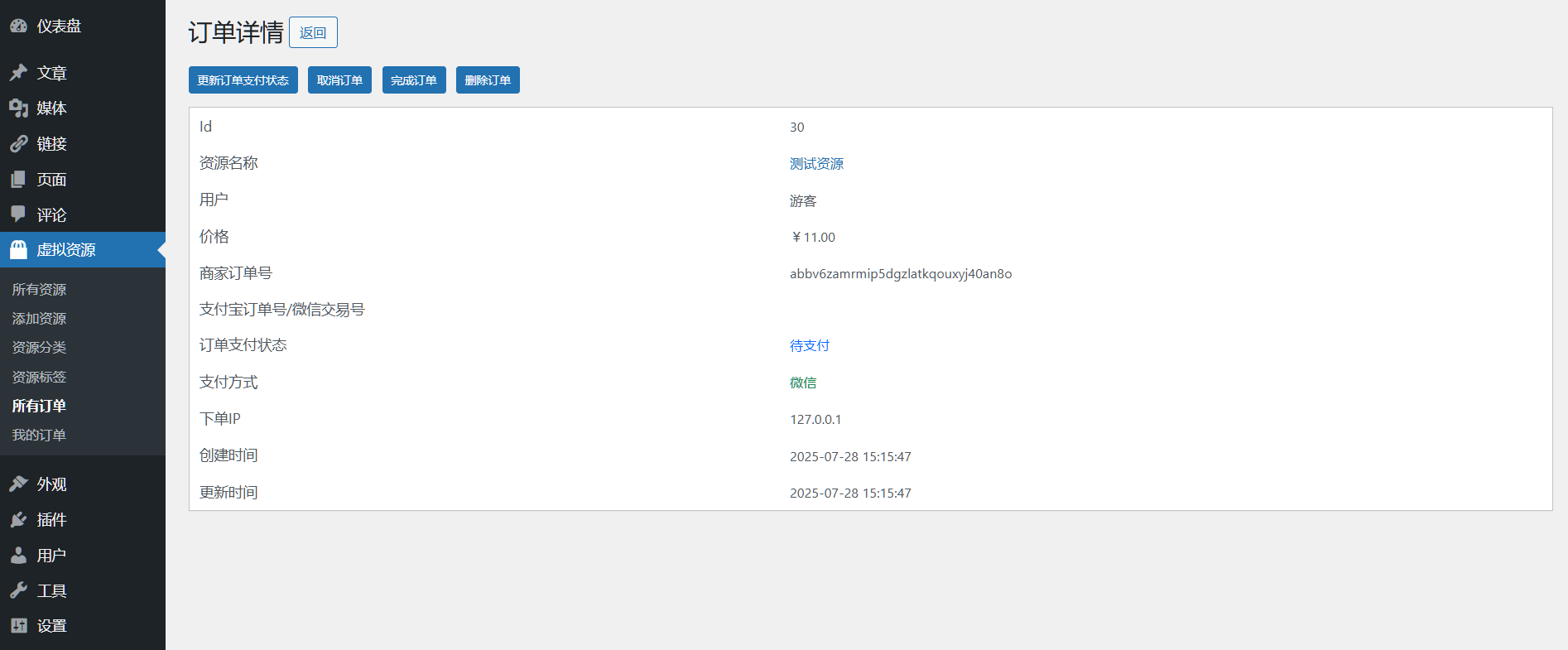Open the 评论 menu item

pos(51,215)
